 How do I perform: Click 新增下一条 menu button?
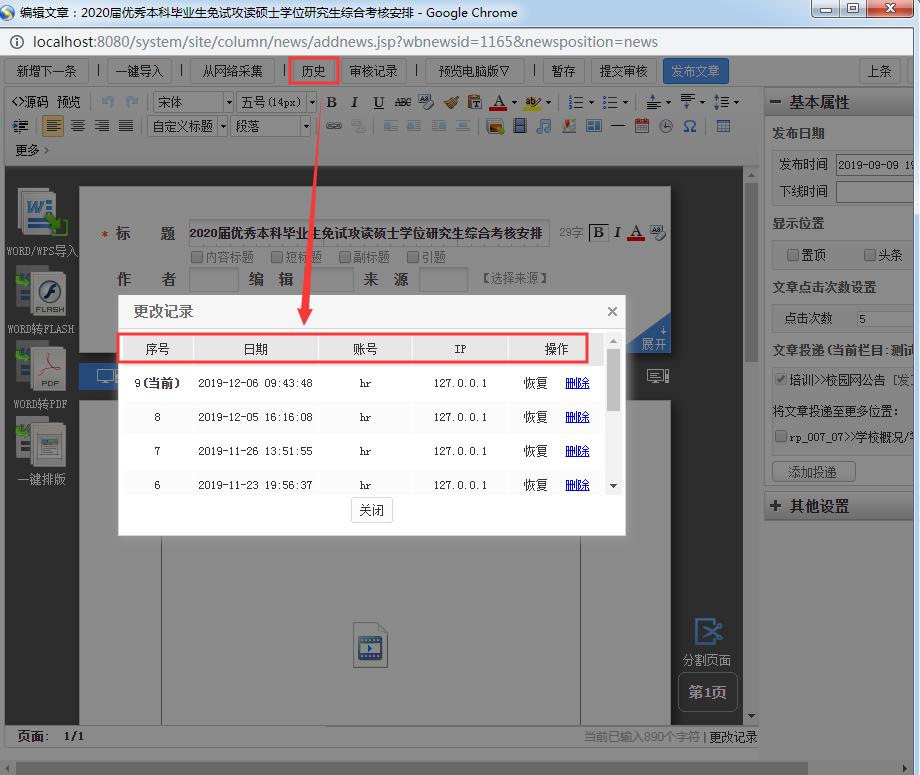pos(46,71)
